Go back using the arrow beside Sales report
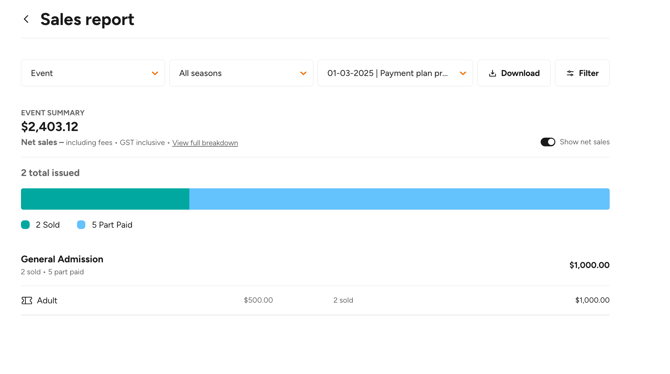 26,19
